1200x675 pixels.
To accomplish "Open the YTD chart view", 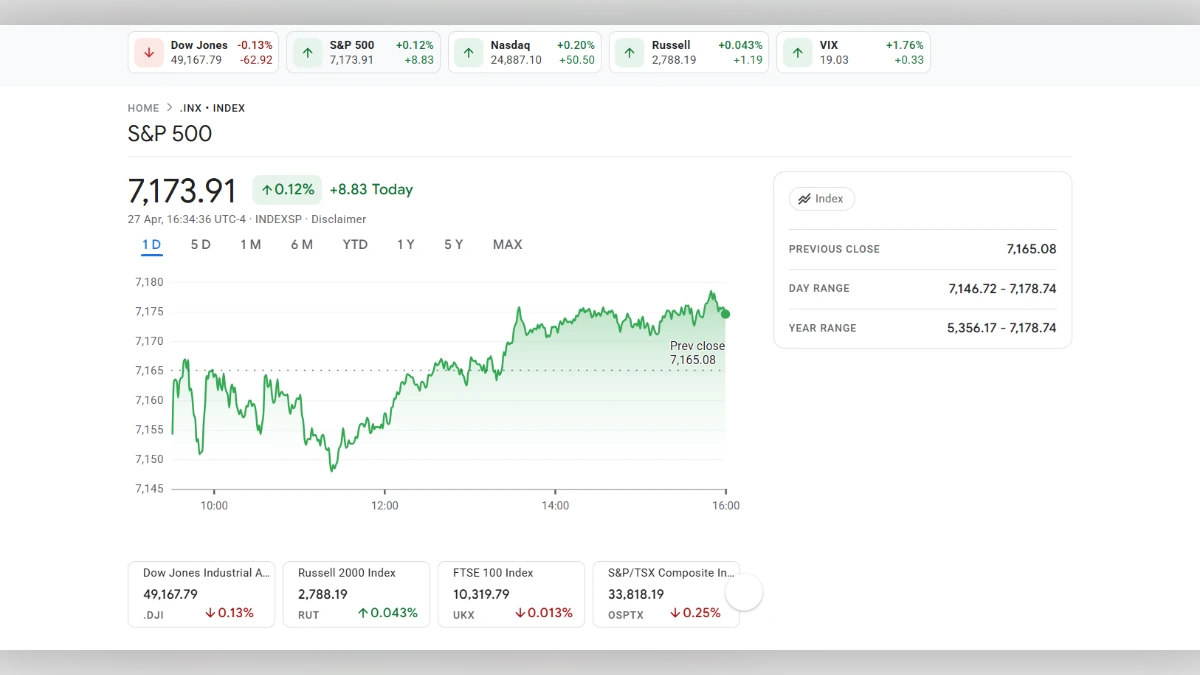I will pyautogui.click(x=354, y=244).
